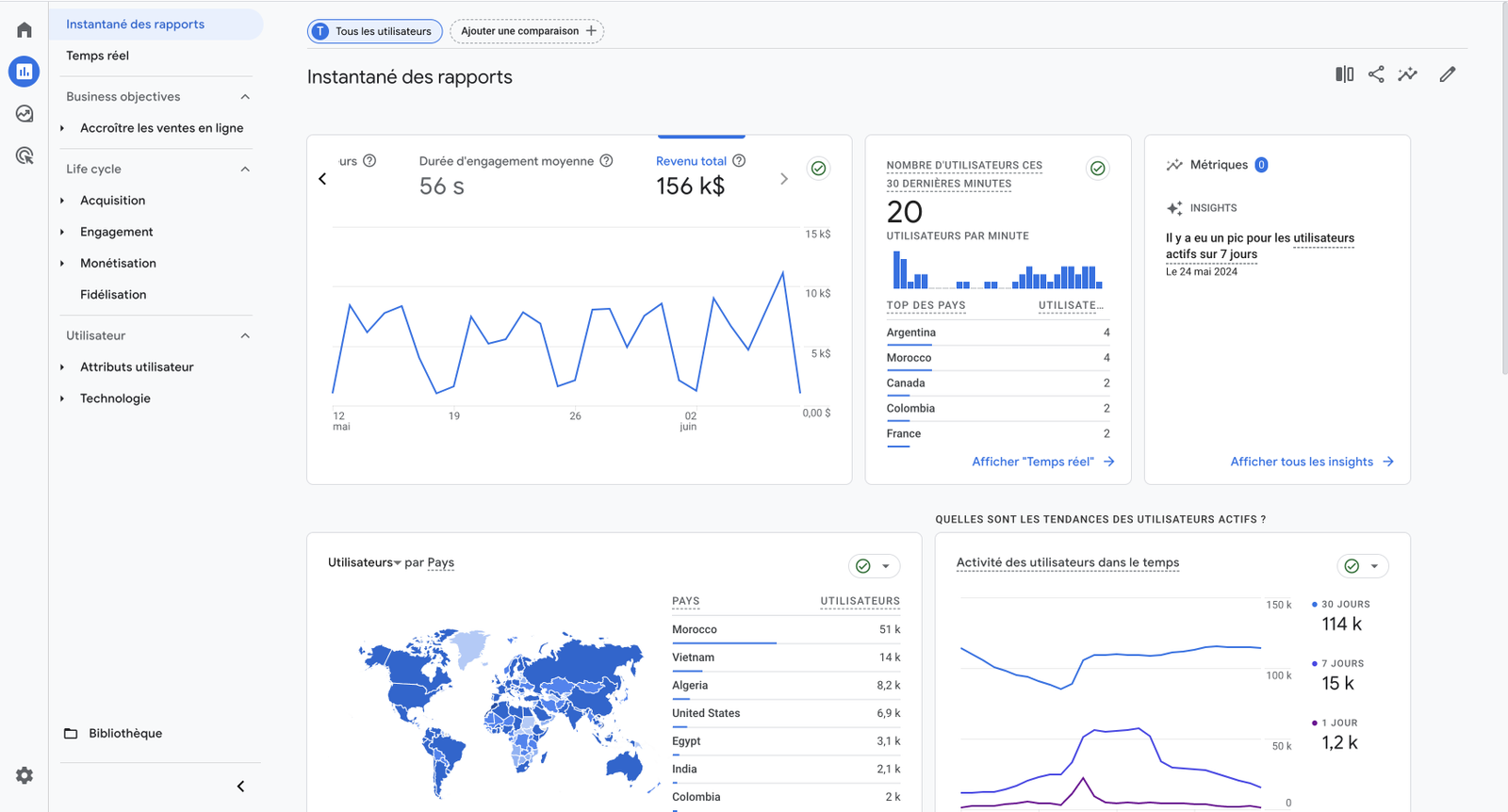Open the Advertising icon in left rail
This screenshot has height=812, width=1508.
(x=25, y=155)
